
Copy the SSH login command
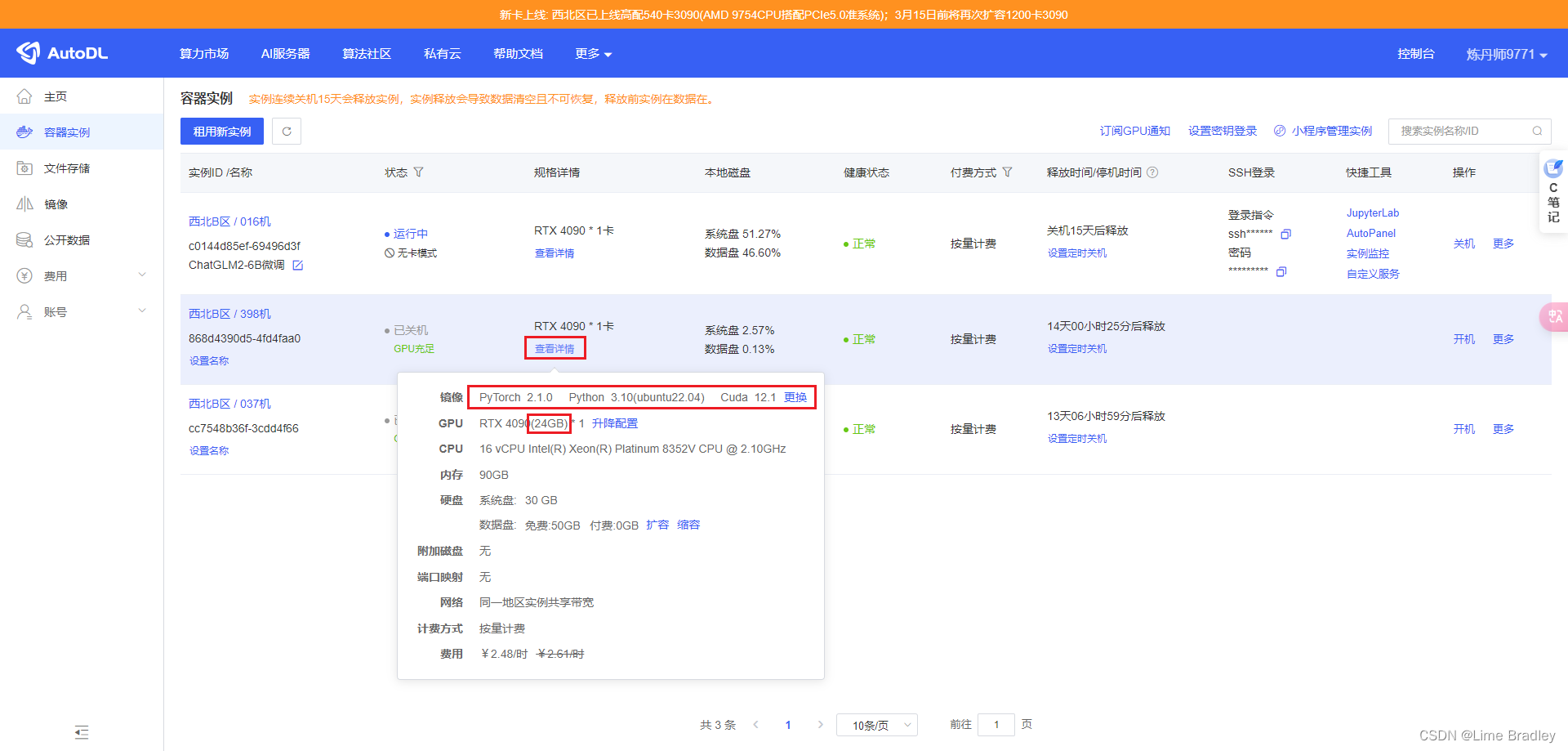1285,235
